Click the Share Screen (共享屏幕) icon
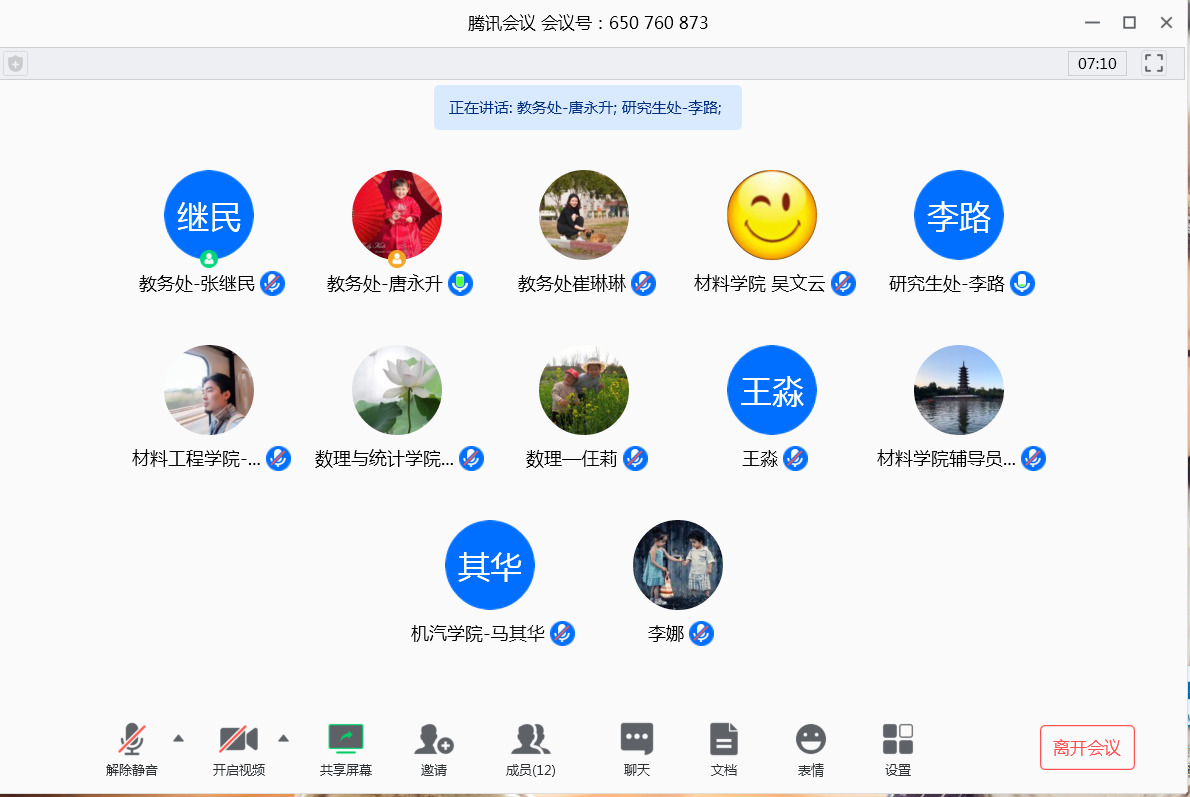This screenshot has width=1190, height=797. (346, 740)
